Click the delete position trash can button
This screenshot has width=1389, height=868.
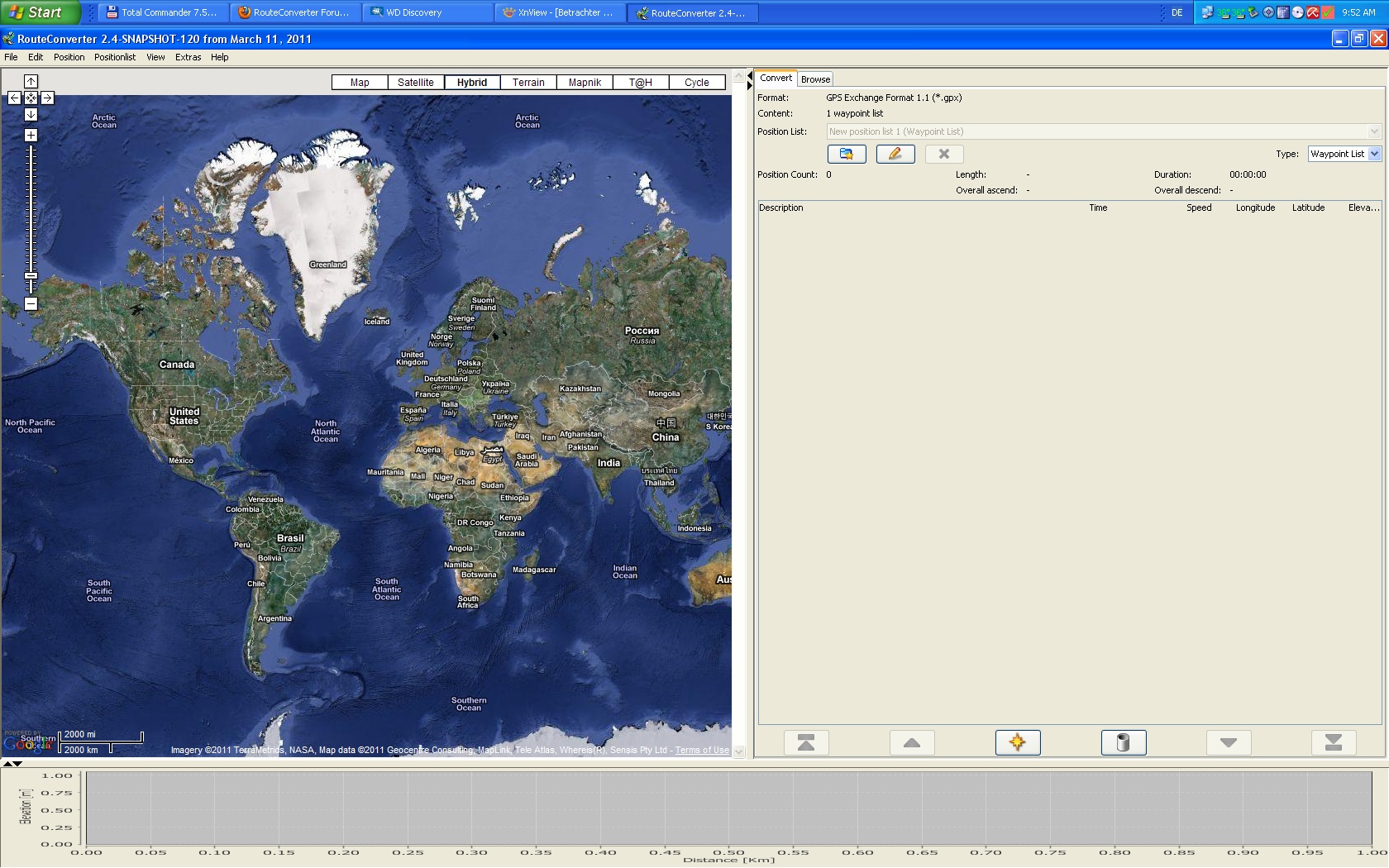pyautogui.click(x=1123, y=742)
